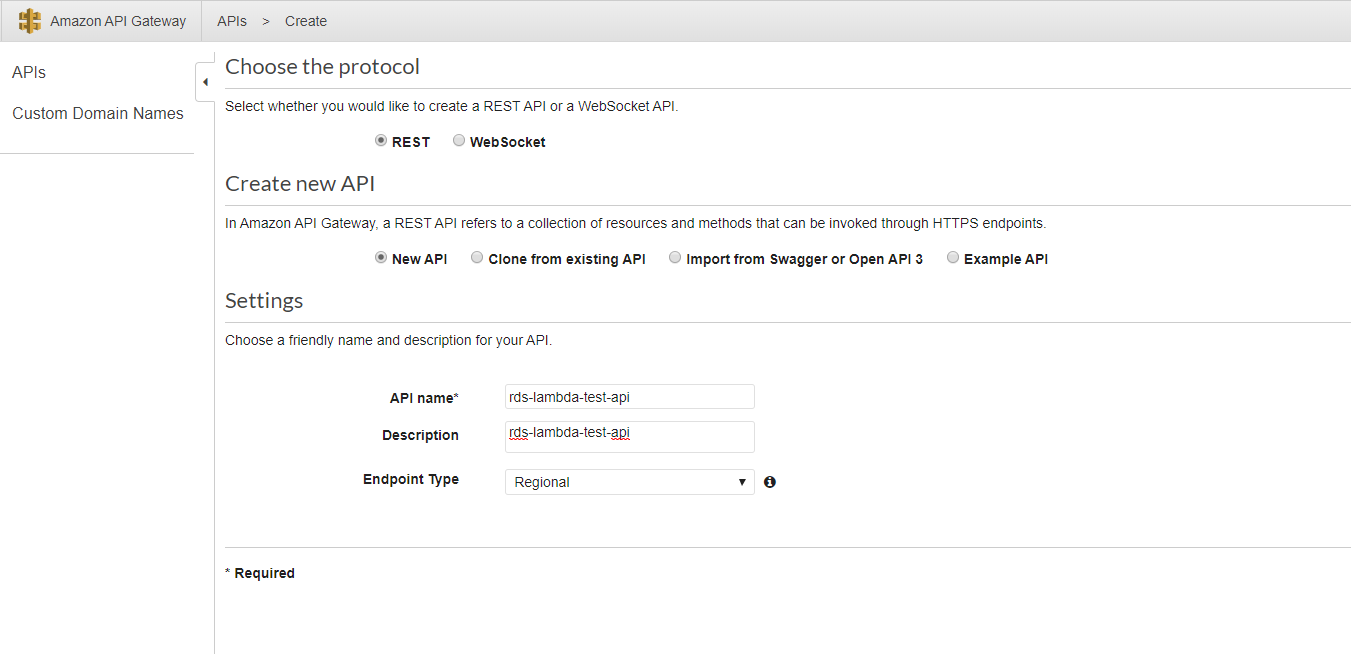
Task: Click the Settings section heading
Action: click(x=264, y=301)
